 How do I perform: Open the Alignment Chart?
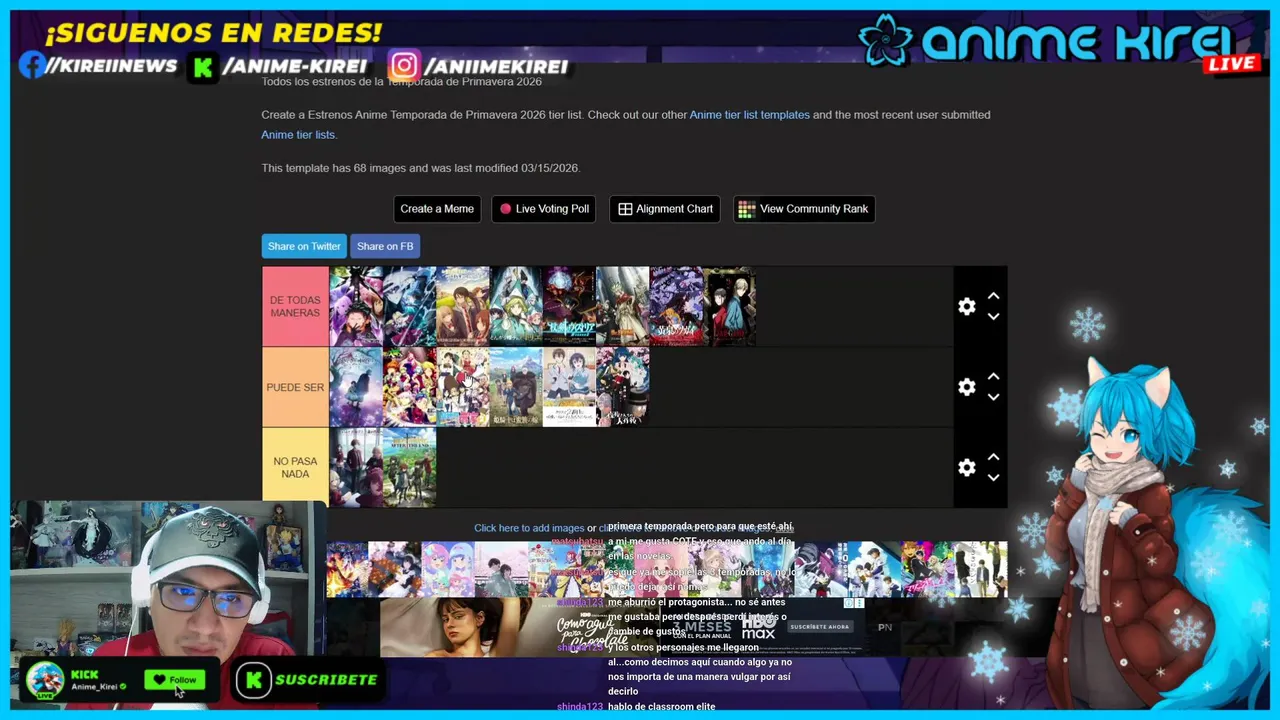coord(665,209)
